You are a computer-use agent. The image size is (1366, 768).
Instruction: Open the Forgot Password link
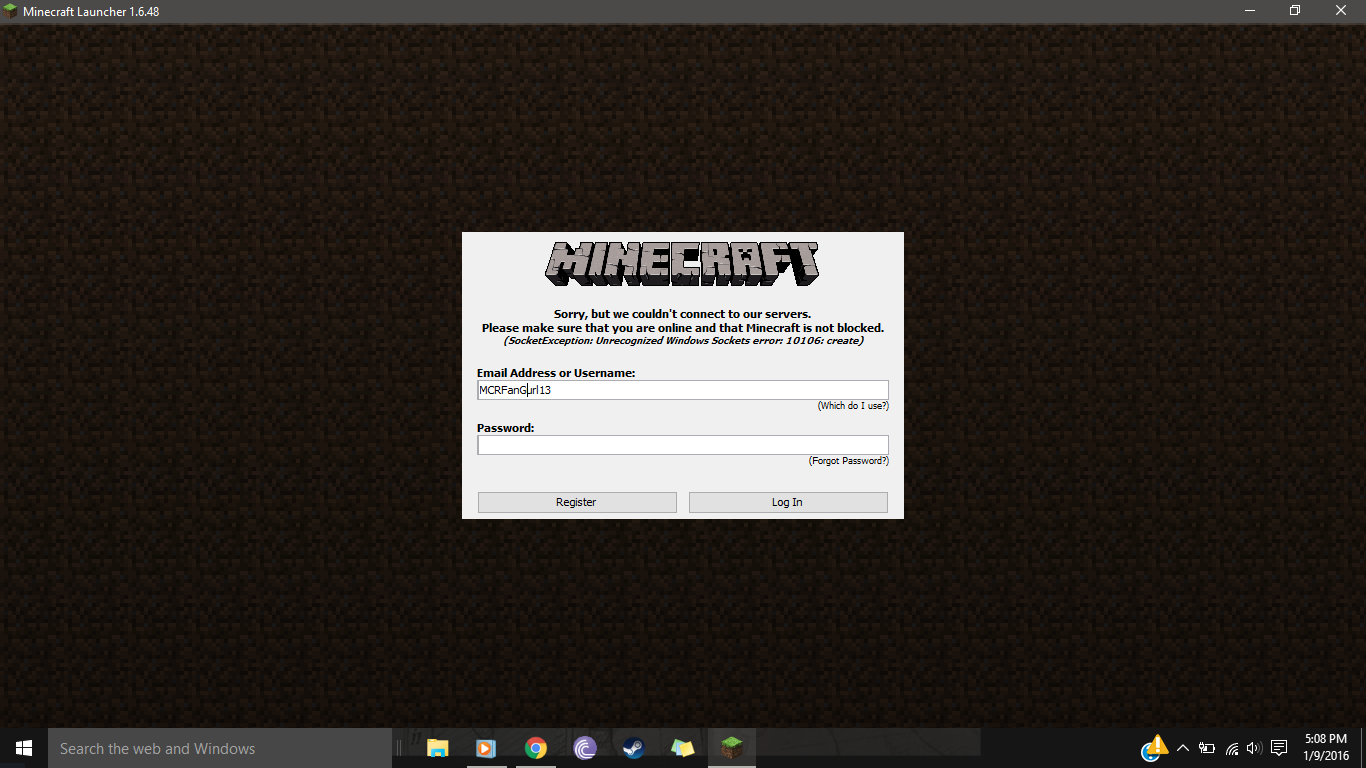coord(849,461)
